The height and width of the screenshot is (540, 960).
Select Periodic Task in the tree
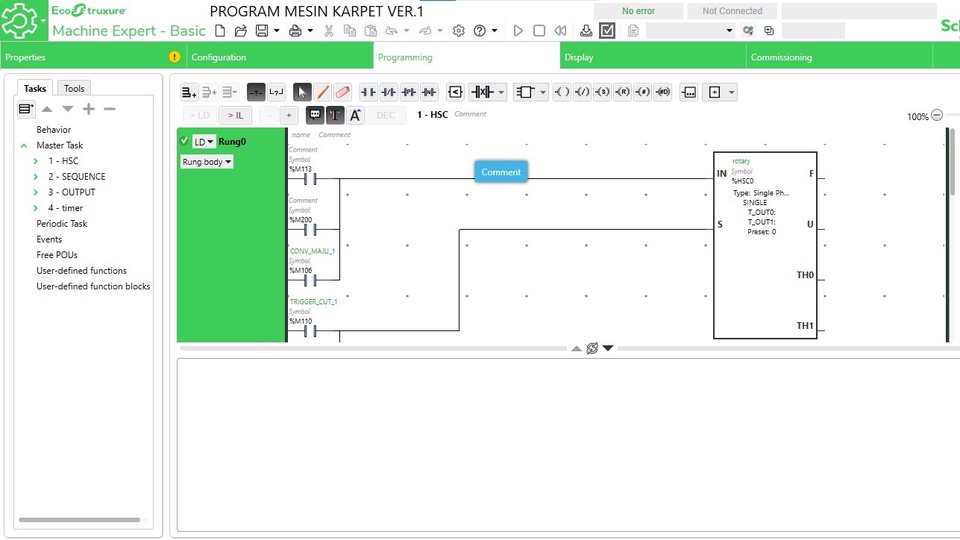pos(62,224)
